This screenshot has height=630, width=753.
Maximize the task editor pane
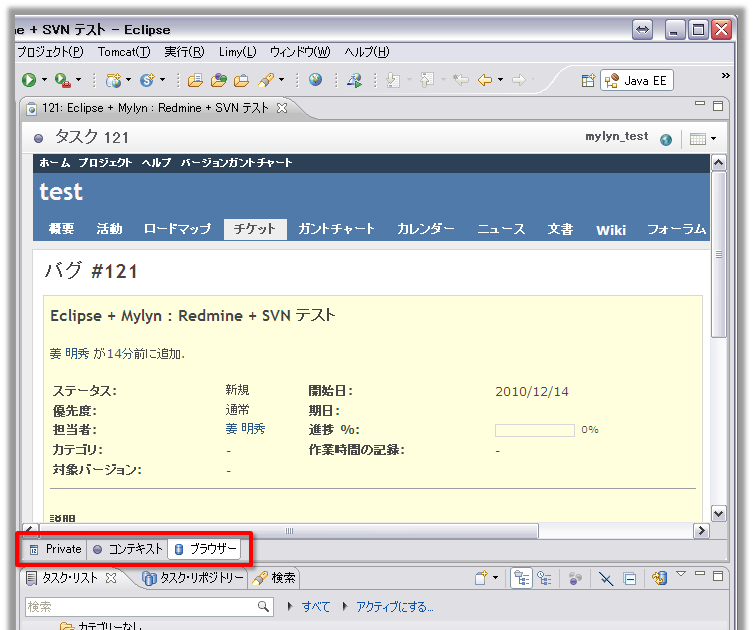718,106
